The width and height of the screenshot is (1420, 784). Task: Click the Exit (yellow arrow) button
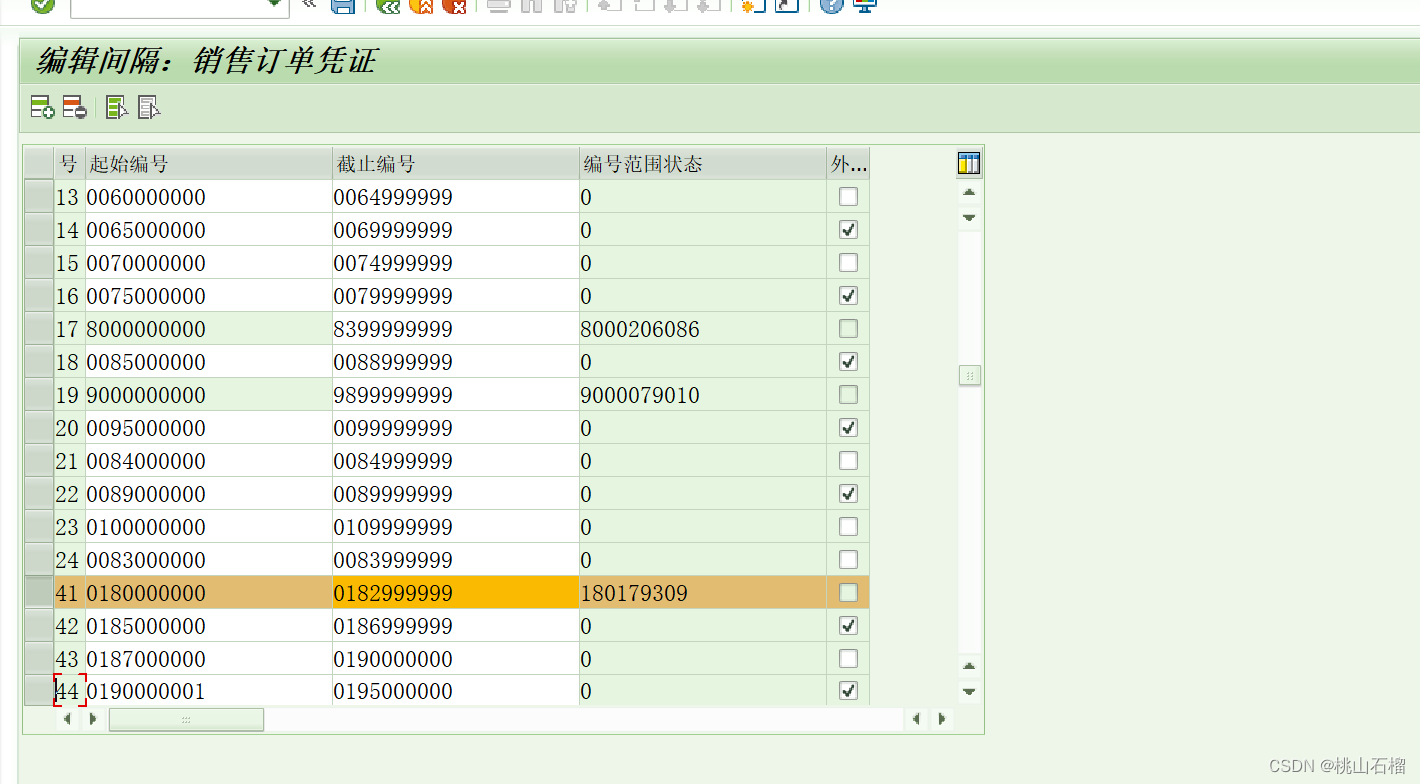tap(422, 7)
